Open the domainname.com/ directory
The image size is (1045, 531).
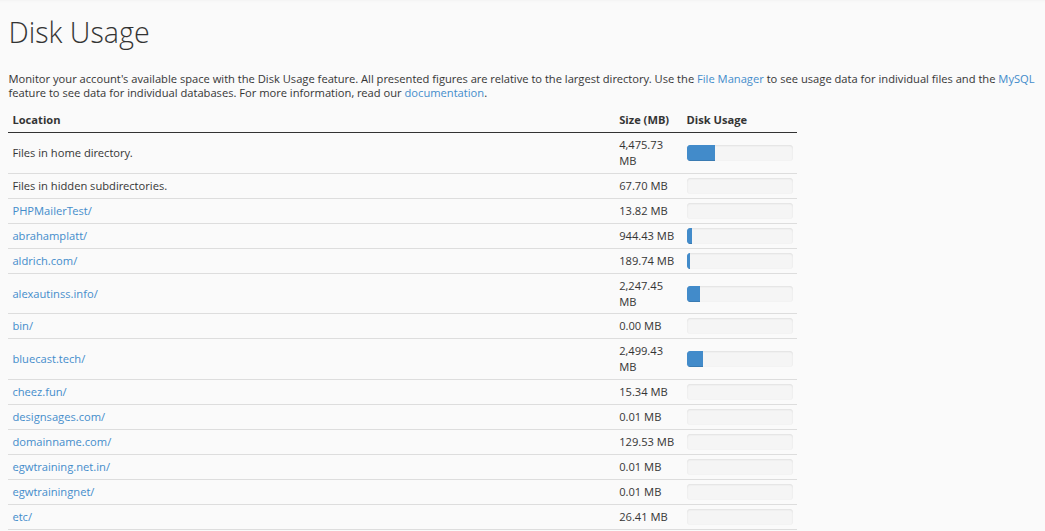[x=62, y=442]
